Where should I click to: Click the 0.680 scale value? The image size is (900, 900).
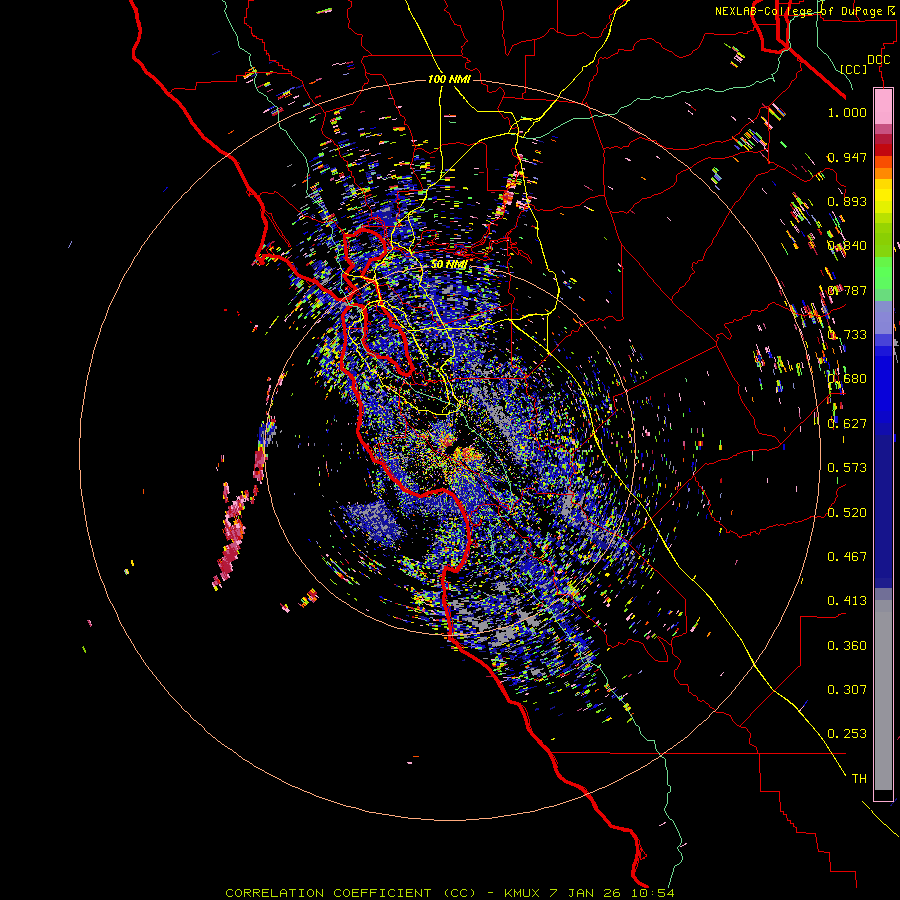tap(847, 379)
